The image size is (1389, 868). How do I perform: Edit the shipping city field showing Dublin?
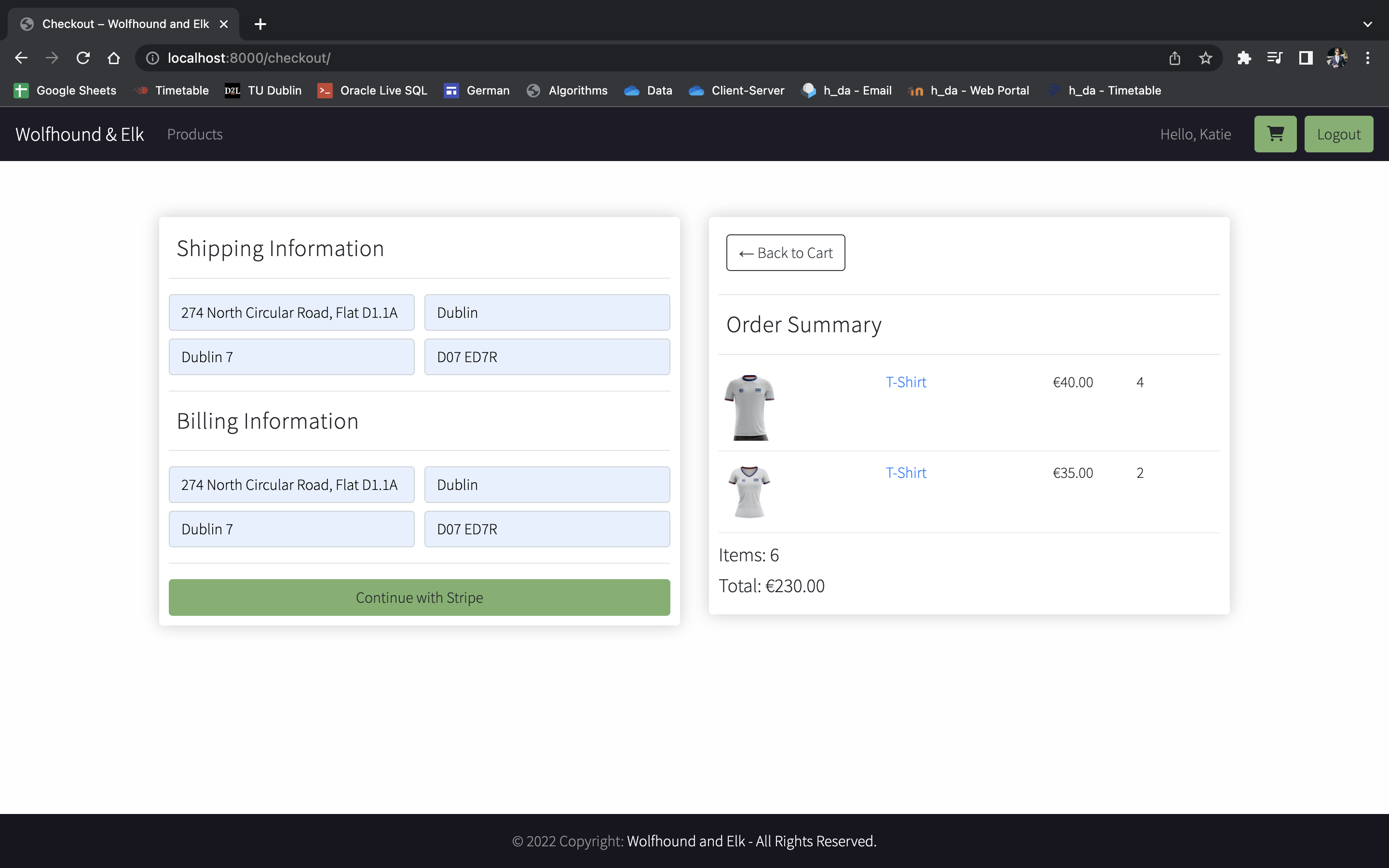(546, 312)
